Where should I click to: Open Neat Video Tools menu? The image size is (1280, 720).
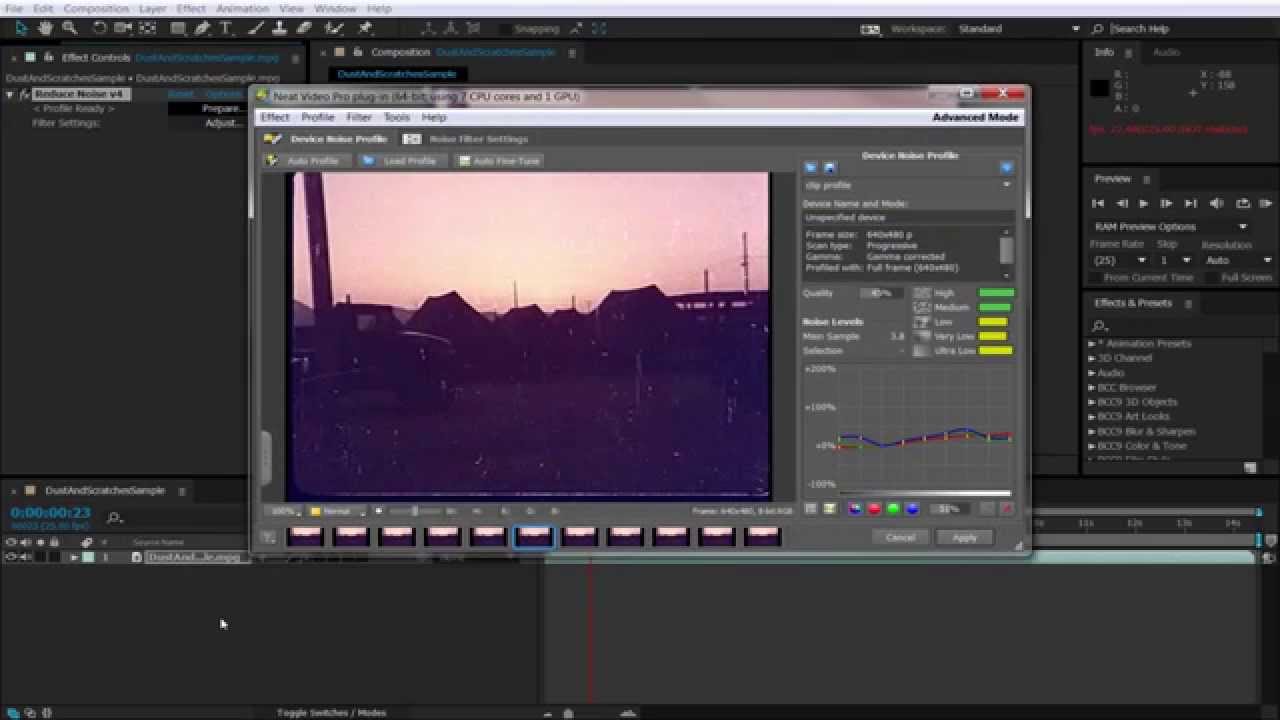pyautogui.click(x=397, y=117)
